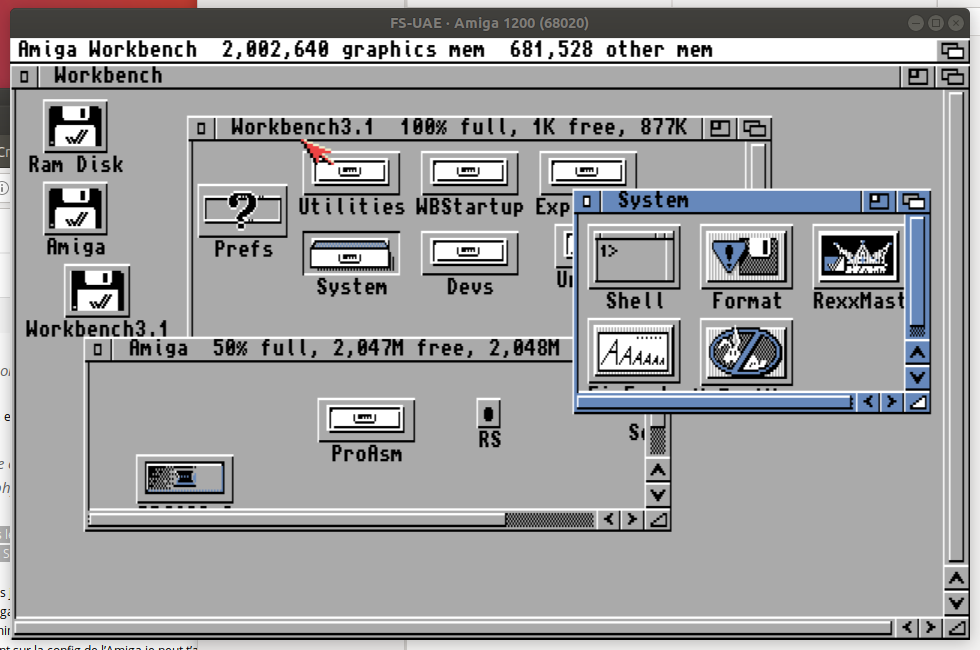Click the main Workbench window zoom gadget
Viewport: 980px width, 650px height.
(917, 76)
